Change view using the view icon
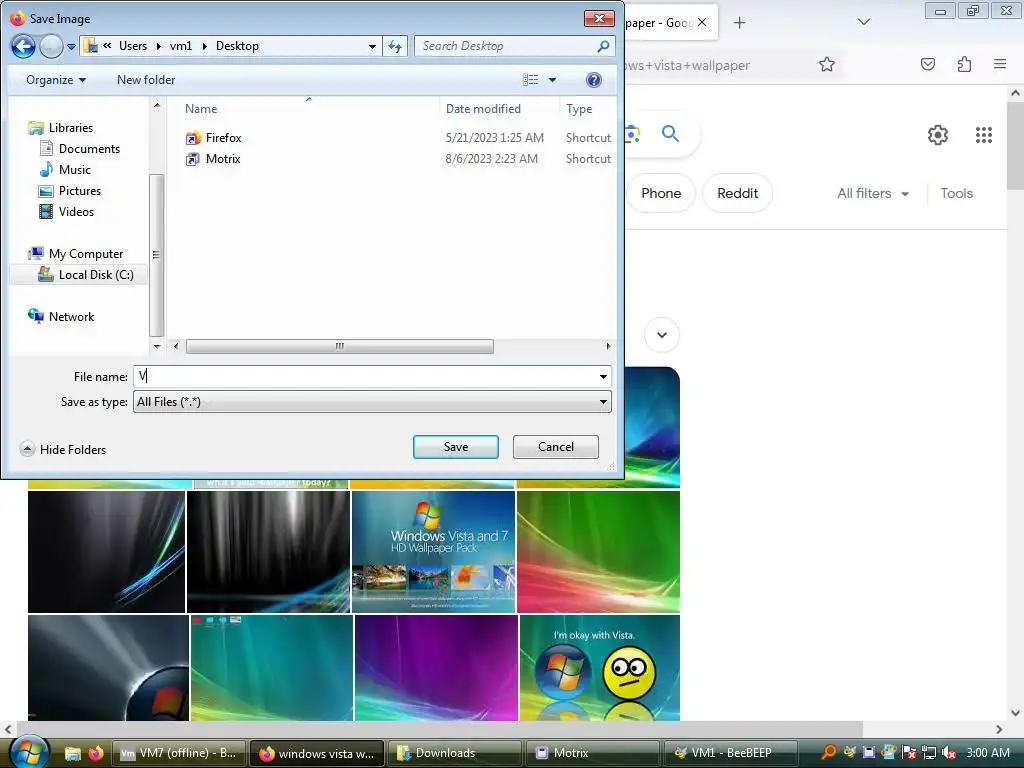The image size is (1024, 768). [530, 80]
